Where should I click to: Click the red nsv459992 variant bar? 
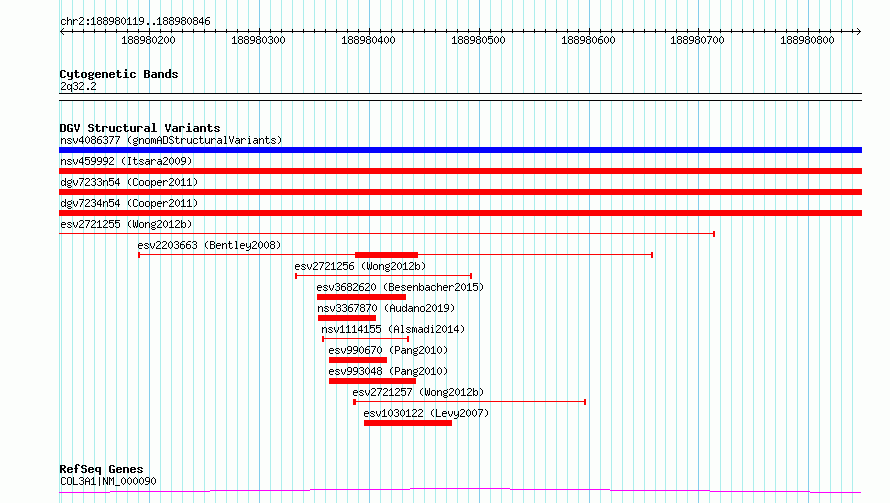click(460, 171)
